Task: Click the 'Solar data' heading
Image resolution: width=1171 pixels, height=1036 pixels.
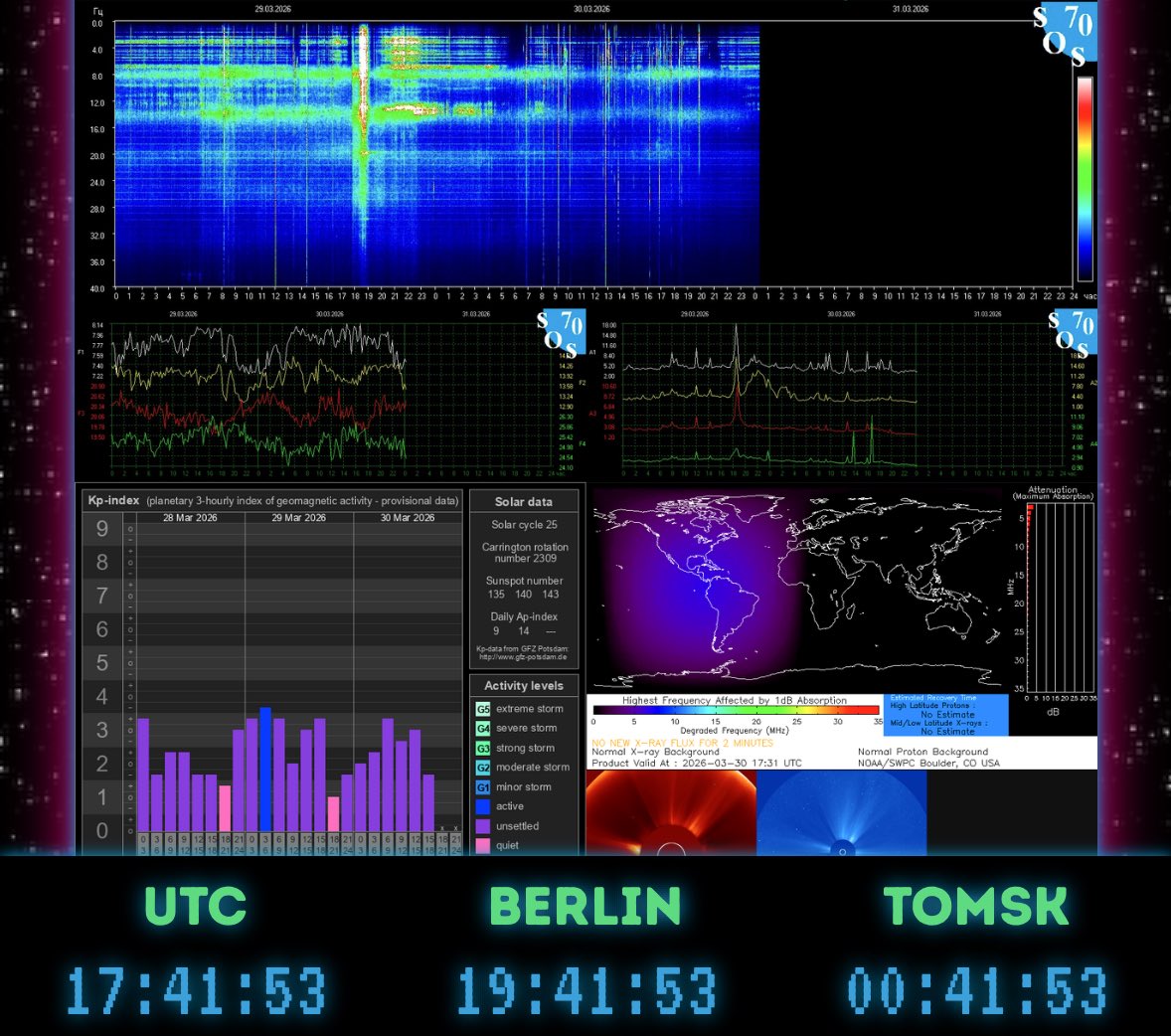Action: coord(524,502)
